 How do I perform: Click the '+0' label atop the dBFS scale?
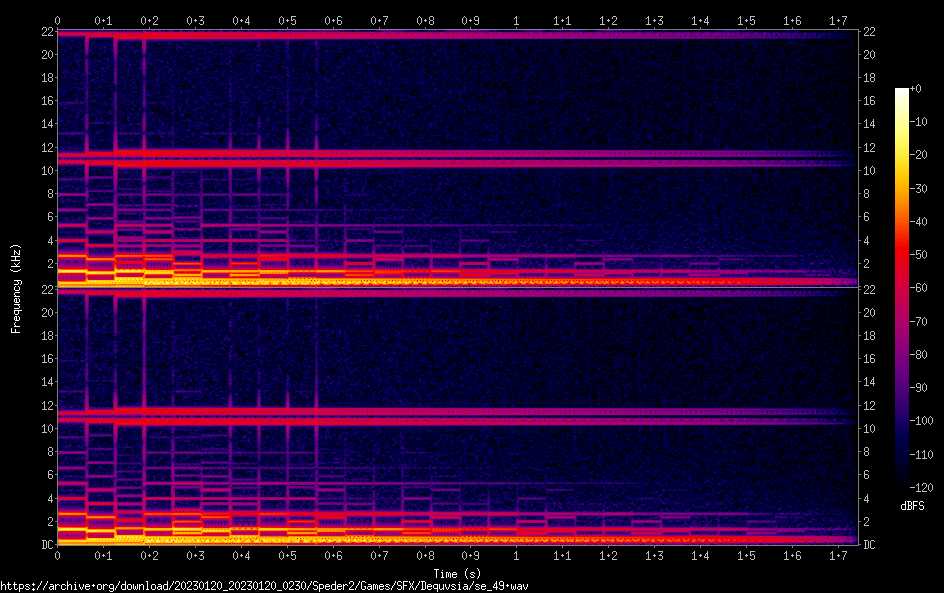914,89
